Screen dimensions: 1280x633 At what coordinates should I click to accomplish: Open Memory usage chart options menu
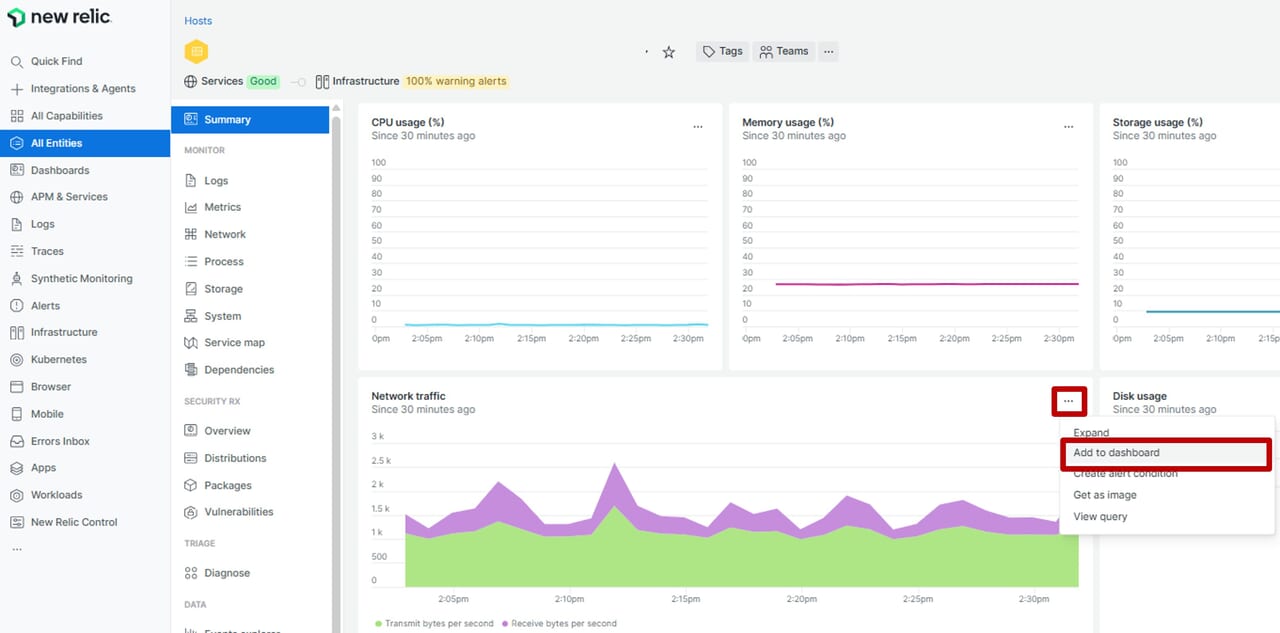[1068, 127]
